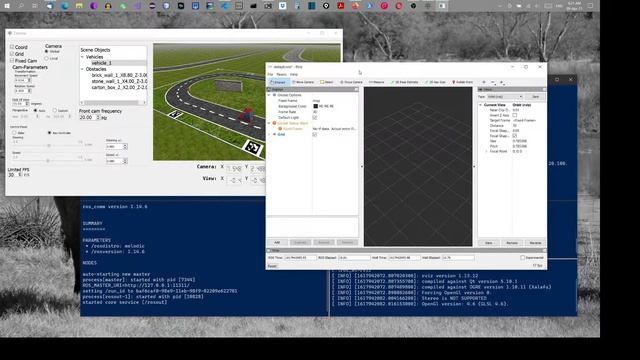Viewport: 640px width, 360px height.
Task: Toggle the Grid checkbox in simulator window
Action: coord(12,53)
